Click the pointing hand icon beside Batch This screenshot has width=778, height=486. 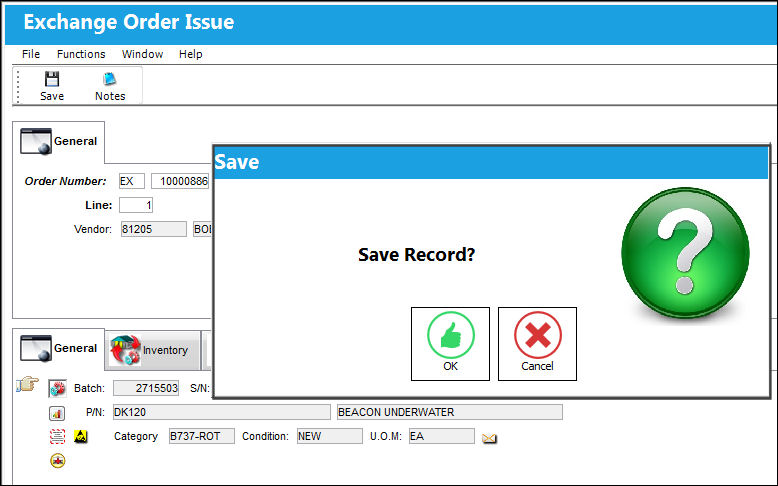coord(27,385)
